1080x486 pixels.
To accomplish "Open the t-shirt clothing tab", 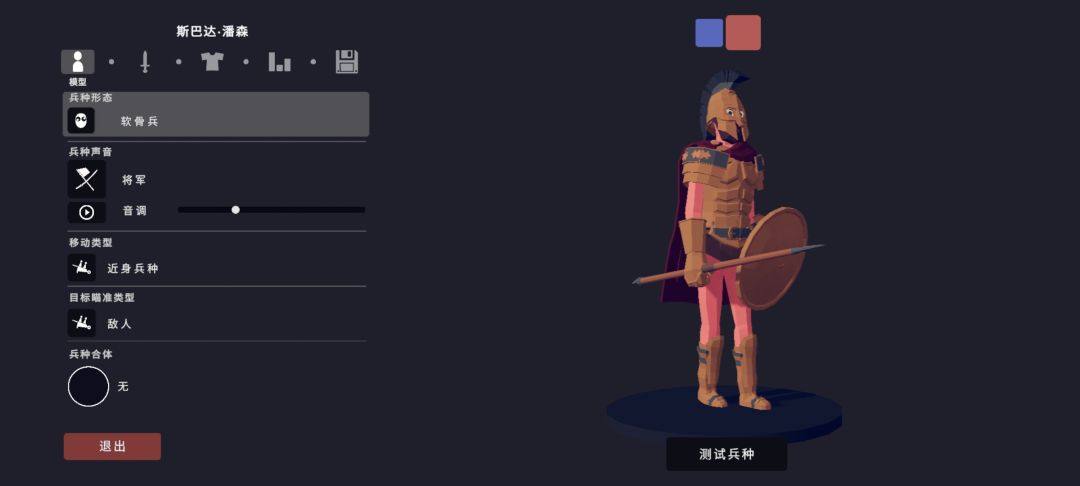I will pyautogui.click(x=212, y=61).
